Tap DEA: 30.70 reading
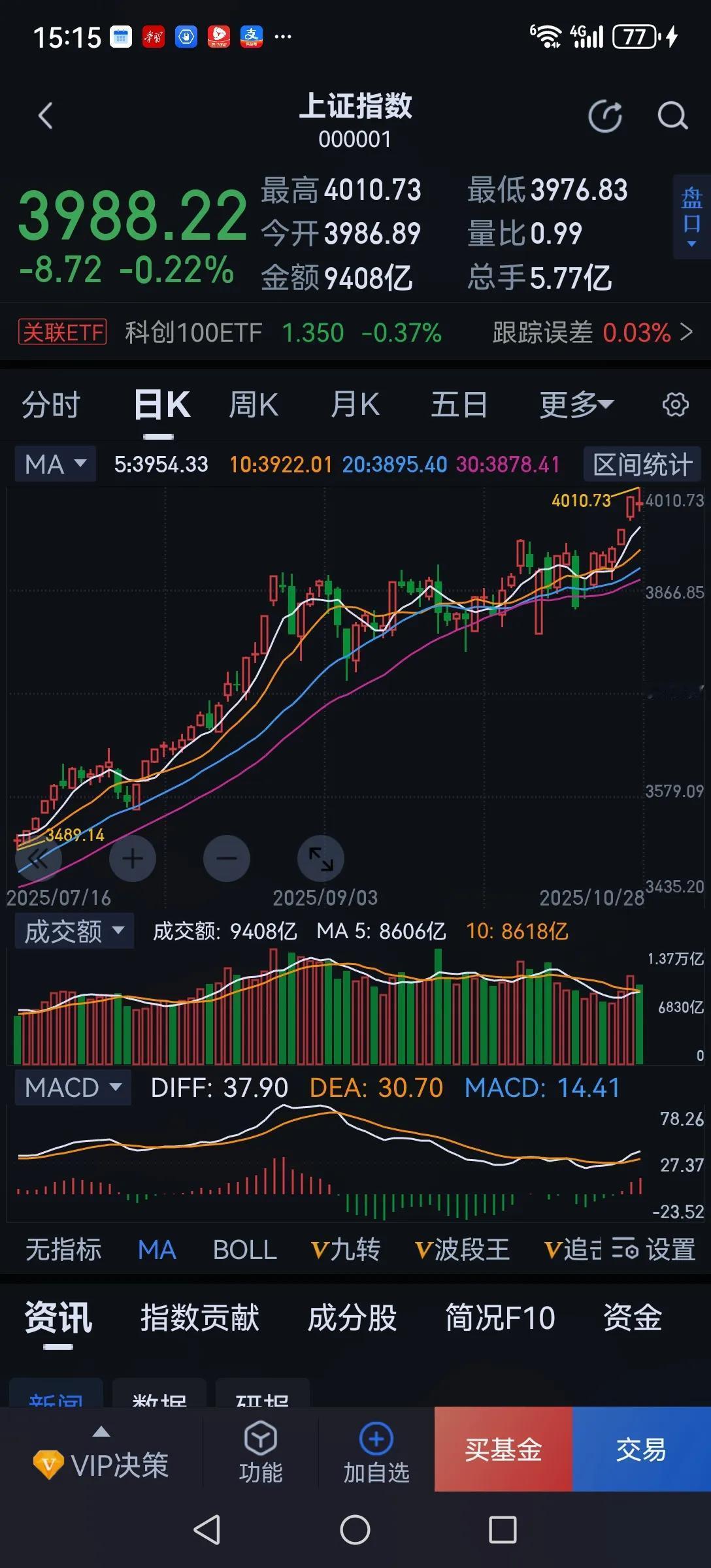This screenshot has width=711, height=1568. point(376,1088)
